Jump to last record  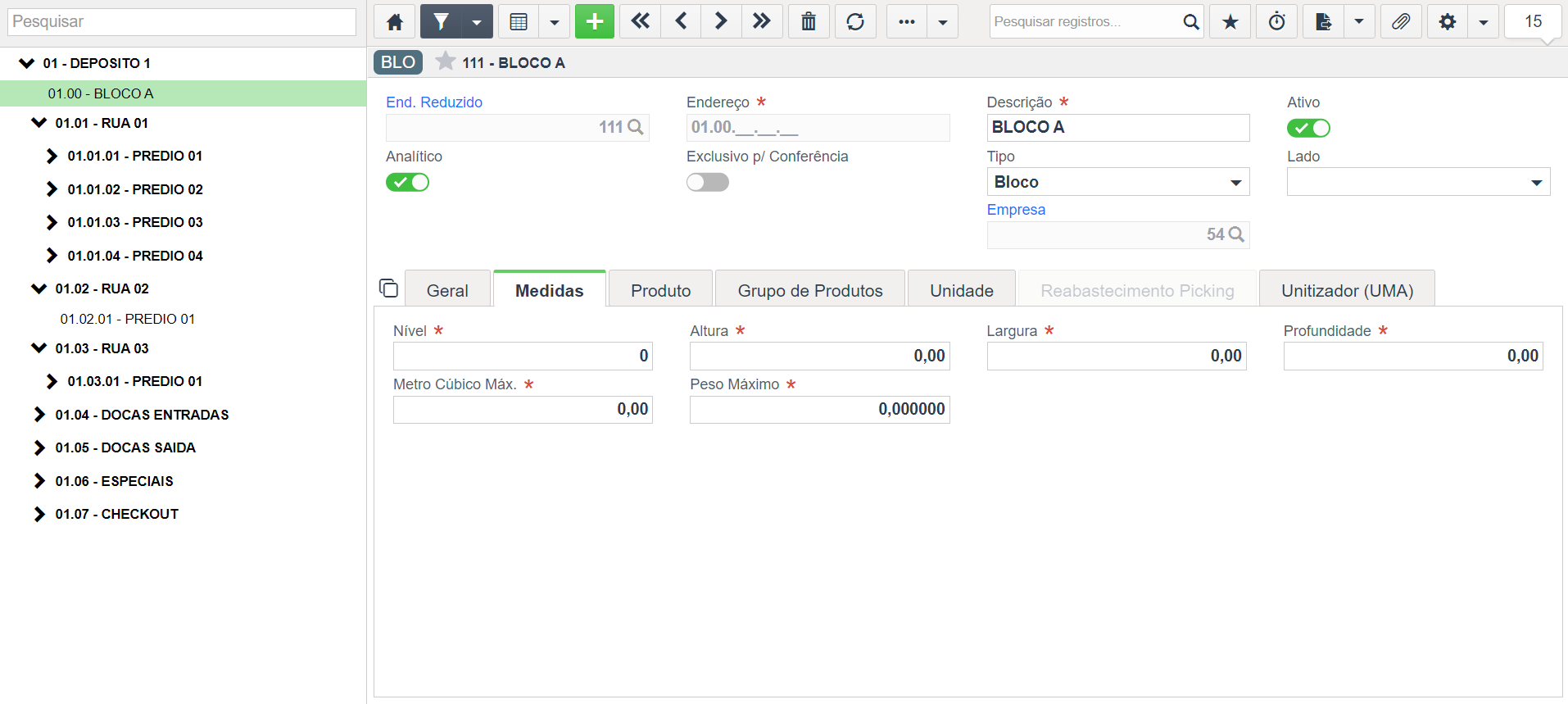pos(762,21)
